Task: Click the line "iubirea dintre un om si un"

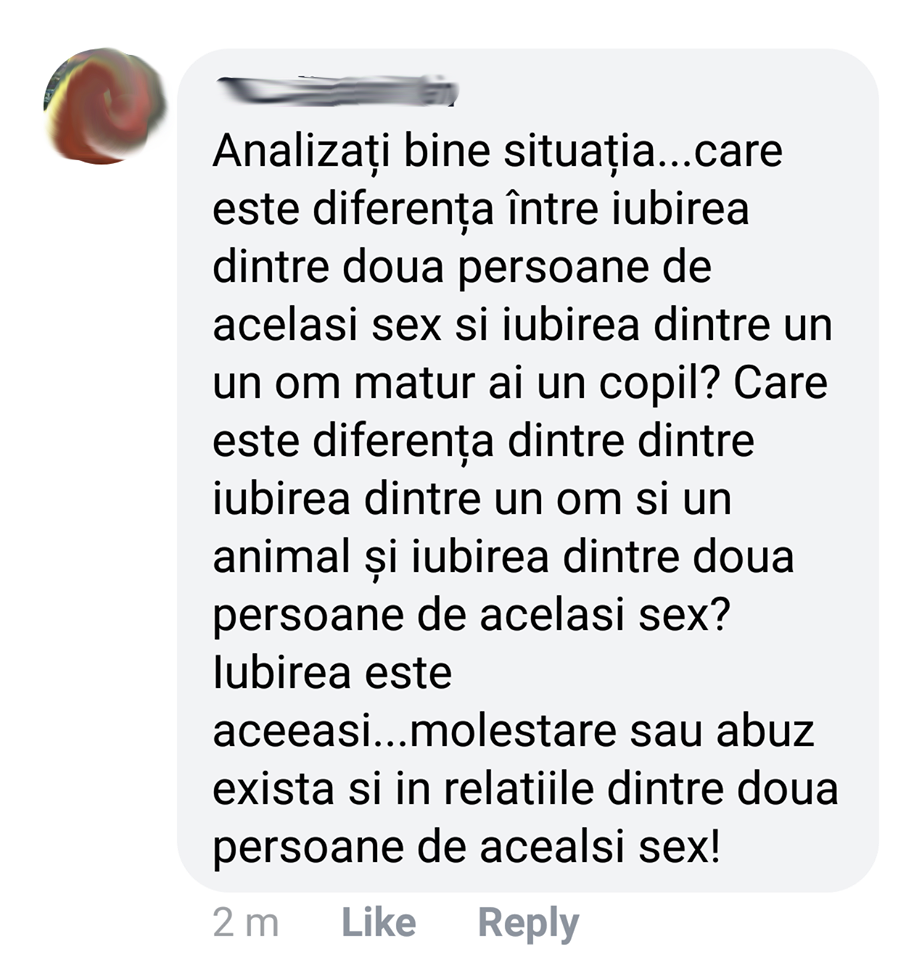Action: (472, 500)
